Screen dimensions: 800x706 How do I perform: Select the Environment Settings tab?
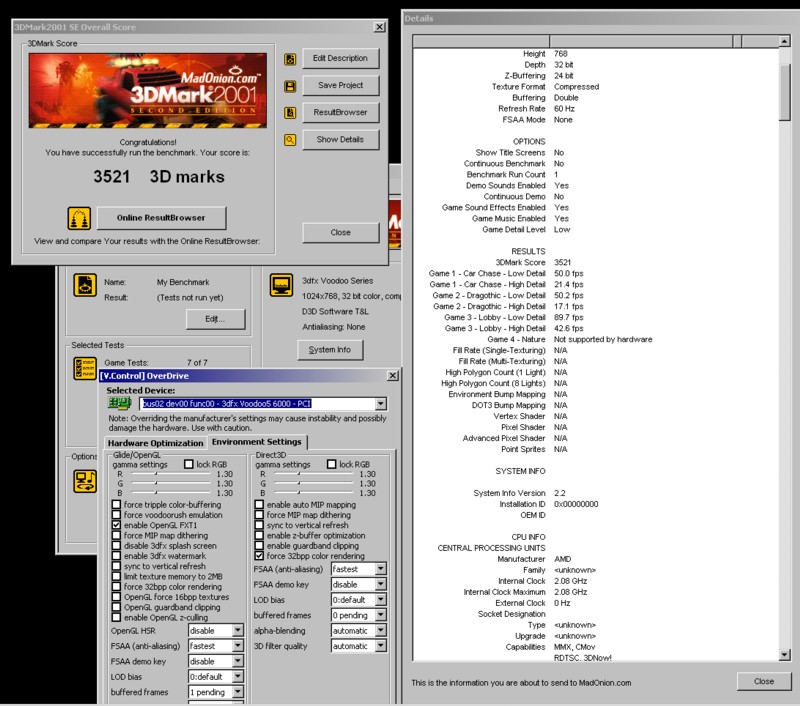[x=257, y=442]
